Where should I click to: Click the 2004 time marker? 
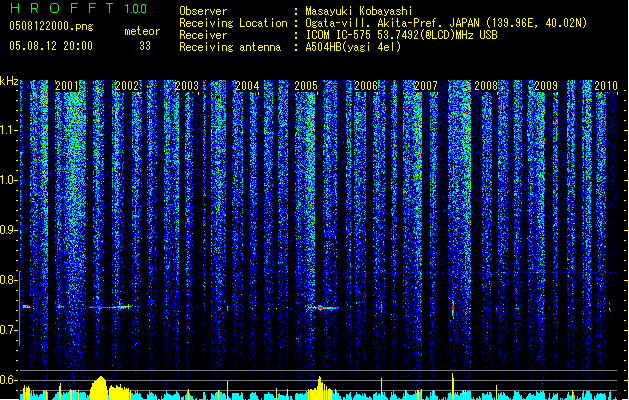tap(247, 86)
